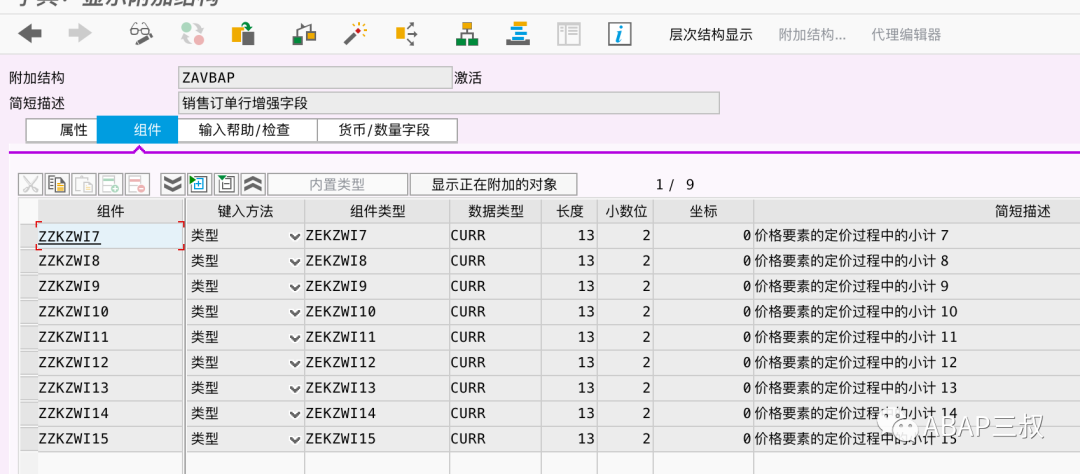Click component type ZEKZWI11

pos(377,338)
